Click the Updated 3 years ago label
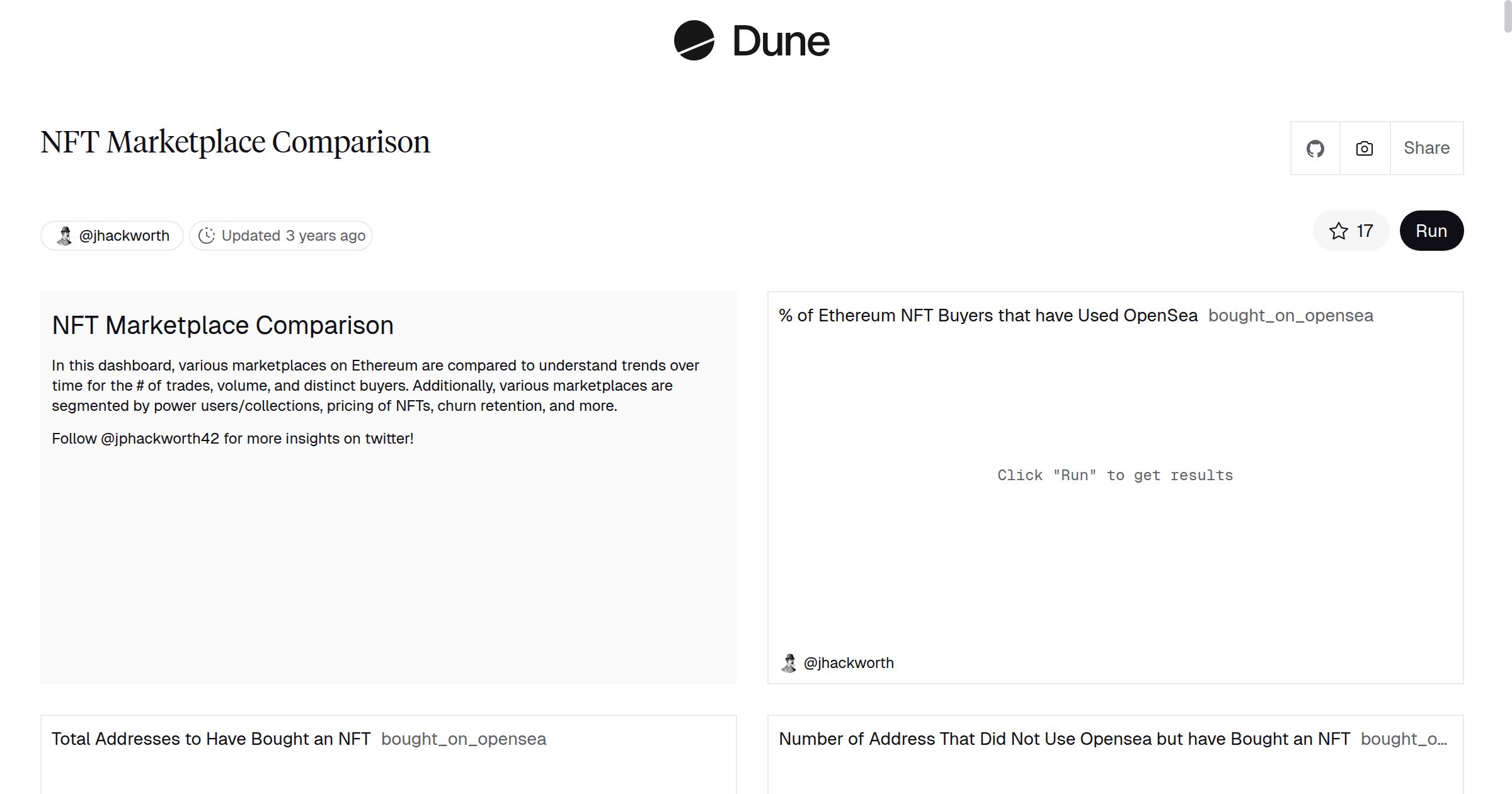 293,236
